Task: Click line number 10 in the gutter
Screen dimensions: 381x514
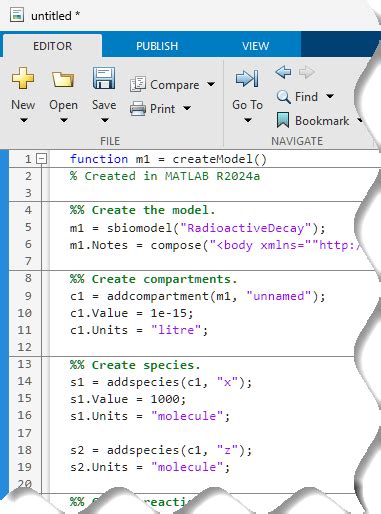Action: click(24, 313)
